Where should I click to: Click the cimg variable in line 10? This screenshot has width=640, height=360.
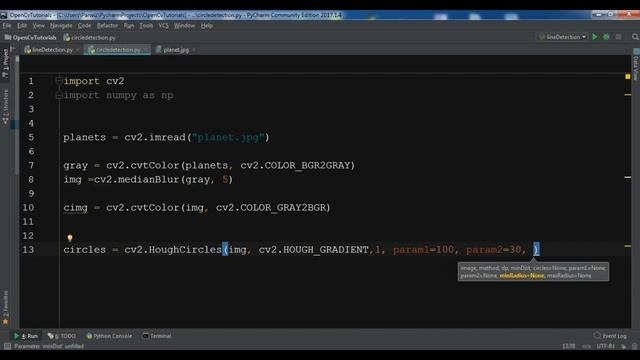tap(76, 208)
